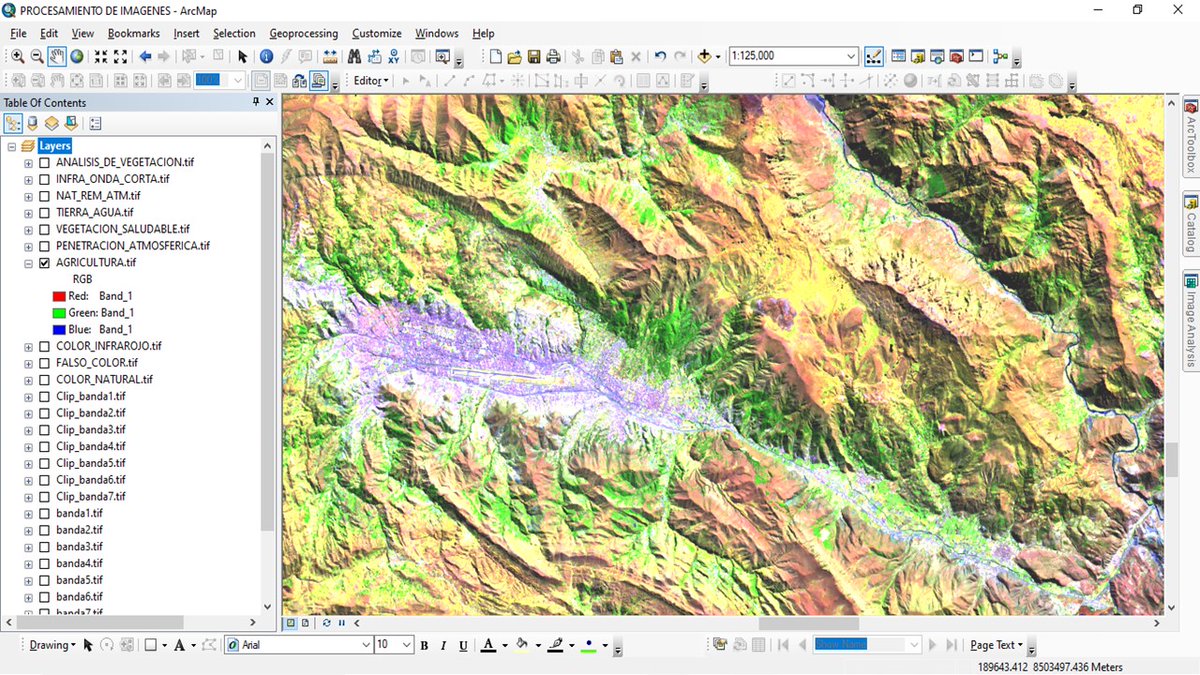The height and width of the screenshot is (675, 1200).
Task: Activate the Pan hand tool
Action: click(57, 56)
